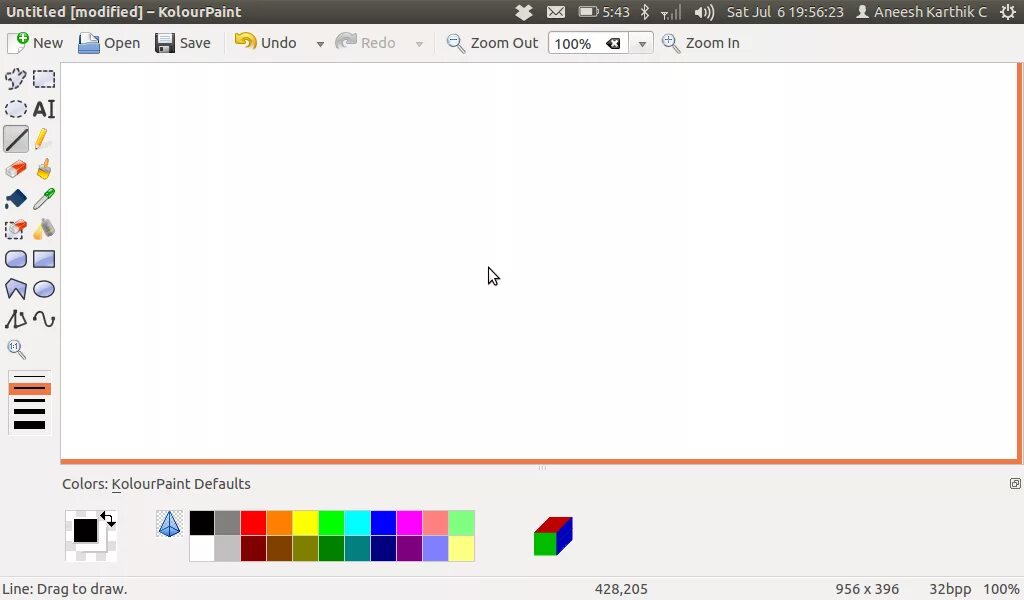Click the Save button

pos(183,43)
